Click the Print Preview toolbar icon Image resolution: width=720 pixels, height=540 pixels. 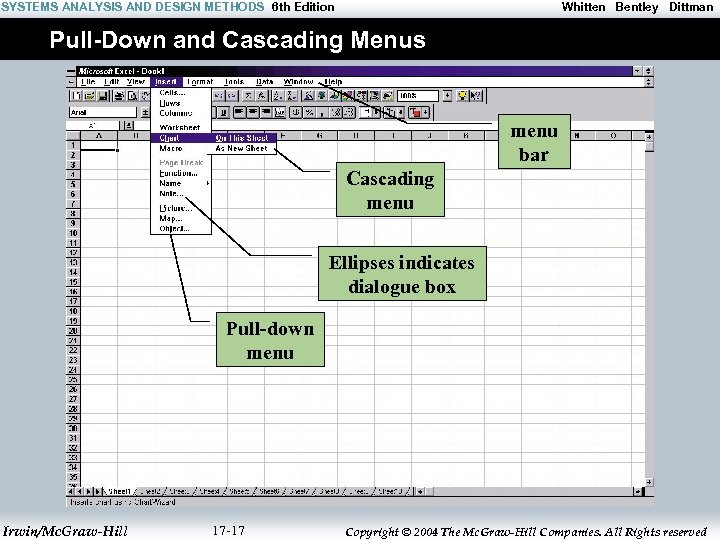click(x=132, y=96)
